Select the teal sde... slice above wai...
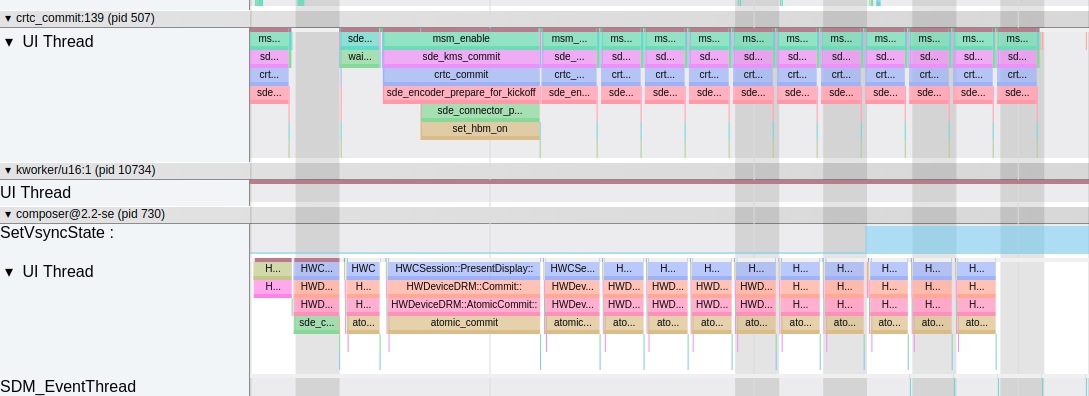Screen dimensions: 1089x396 tap(360, 40)
